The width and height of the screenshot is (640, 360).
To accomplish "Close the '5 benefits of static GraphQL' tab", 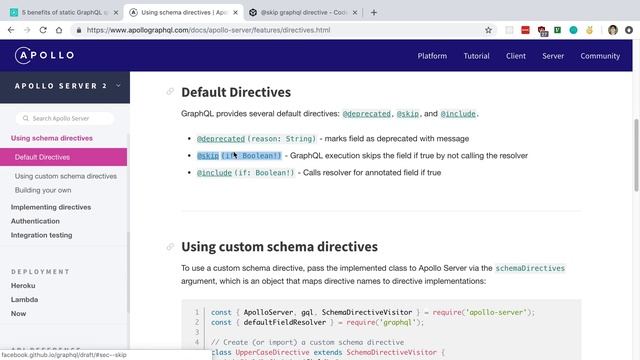I will pos(116,13).
